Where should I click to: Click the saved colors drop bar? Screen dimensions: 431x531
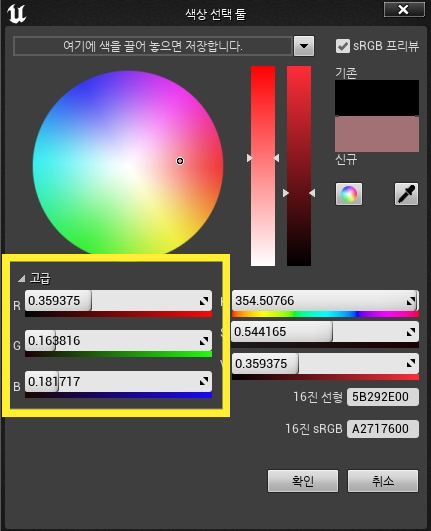(x=152, y=46)
